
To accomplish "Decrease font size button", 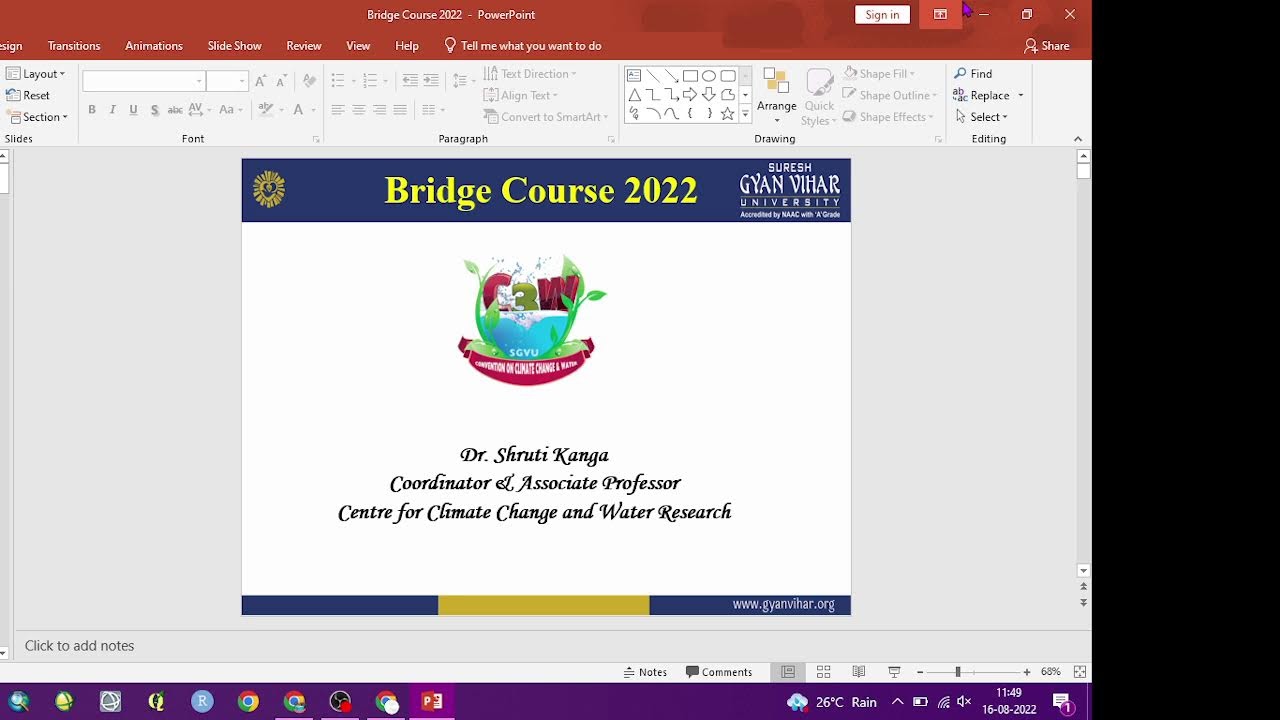I will pyautogui.click(x=282, y=81).
